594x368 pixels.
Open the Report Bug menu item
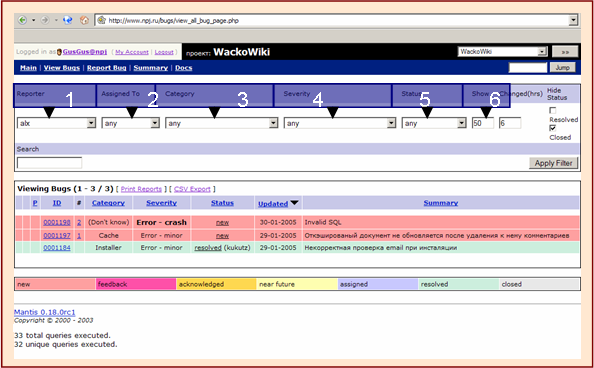(x=106, y=68)
